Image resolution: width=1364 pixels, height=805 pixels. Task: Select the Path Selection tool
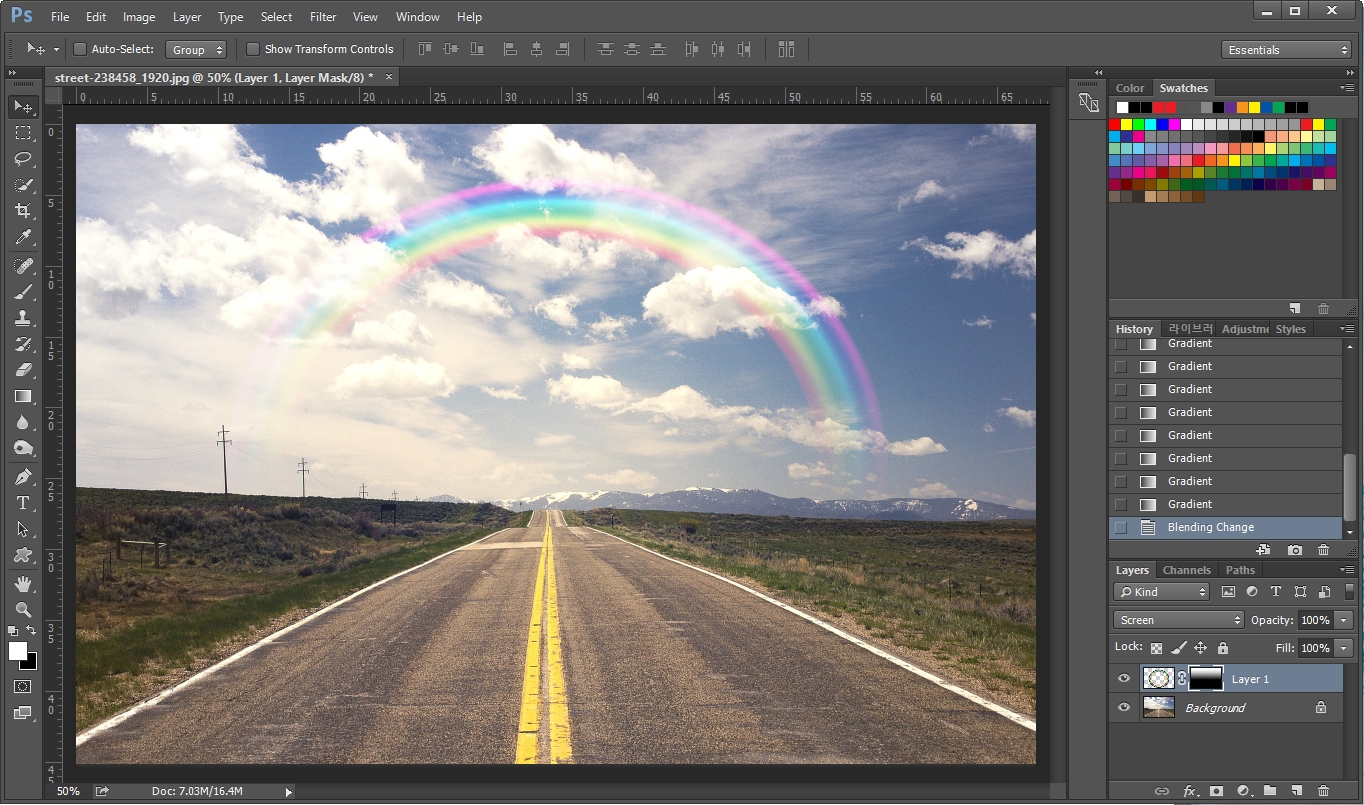click(23, 529)
